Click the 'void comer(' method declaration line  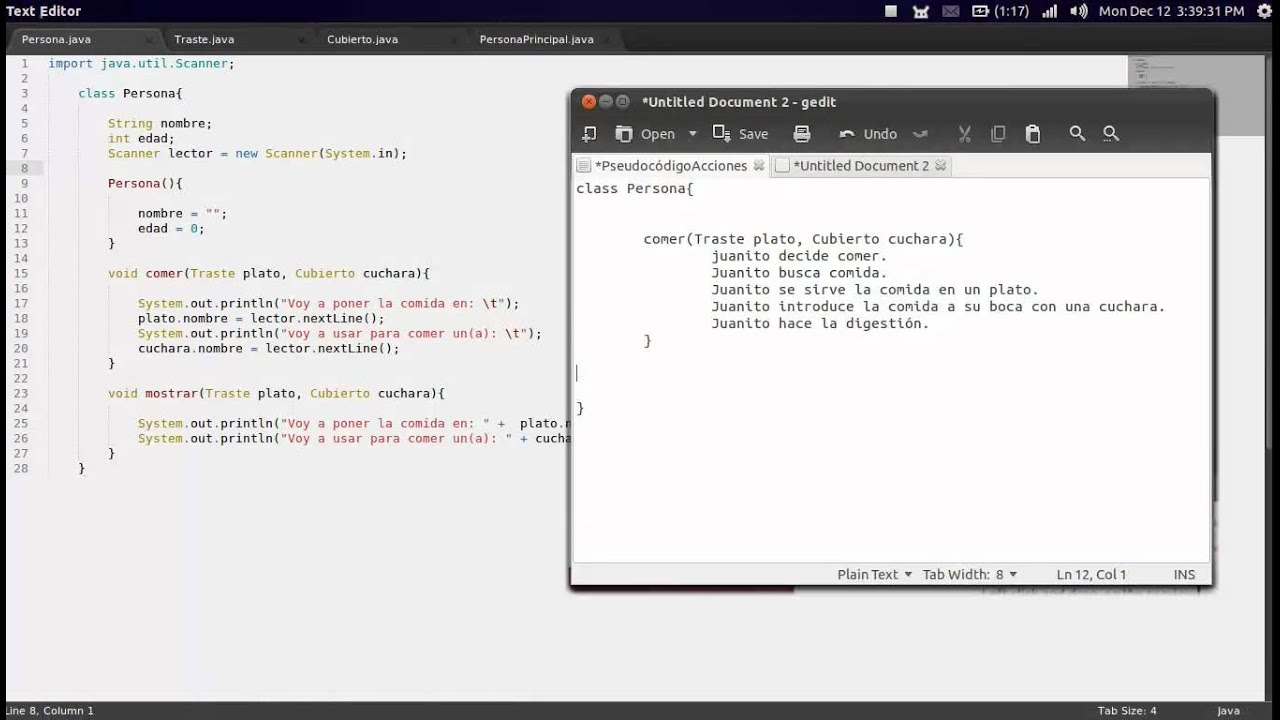coord(268,273)
